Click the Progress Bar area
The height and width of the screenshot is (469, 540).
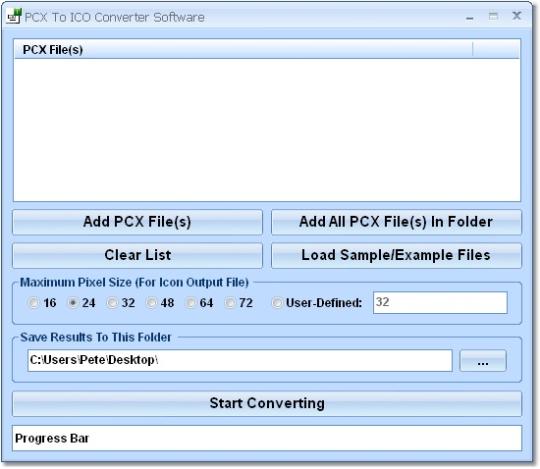click(x=267, y=438)
